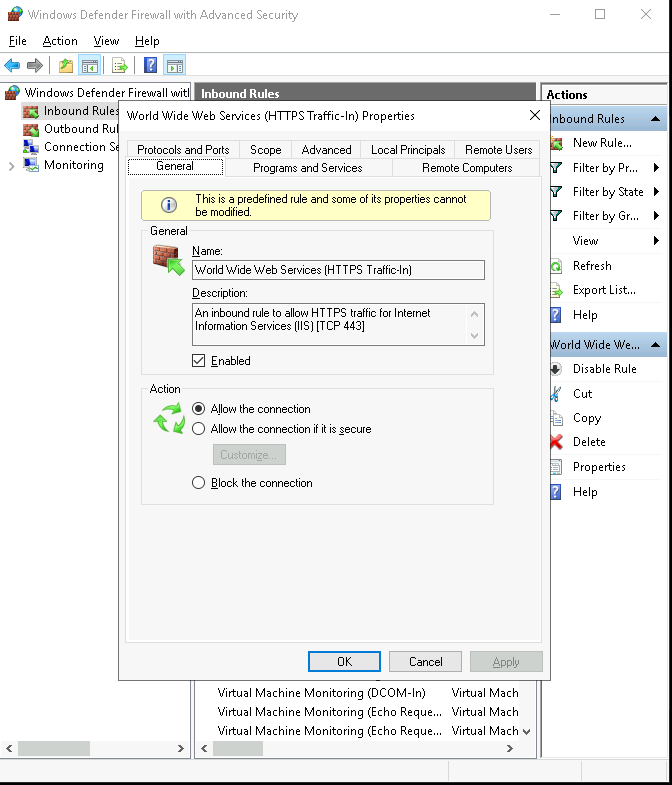Expand the Monitoring tree node
Viewport: 672px width, 785px height.
[x=12, y=166]
